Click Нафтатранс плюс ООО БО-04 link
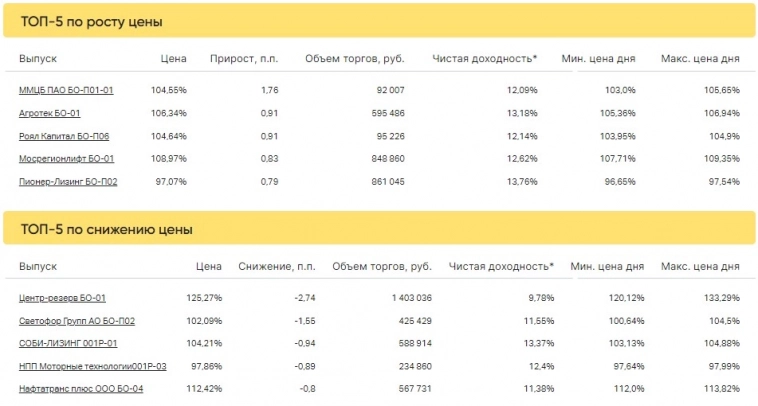The height and width of the screenshot is (406, 758). [x=81, y=389]
